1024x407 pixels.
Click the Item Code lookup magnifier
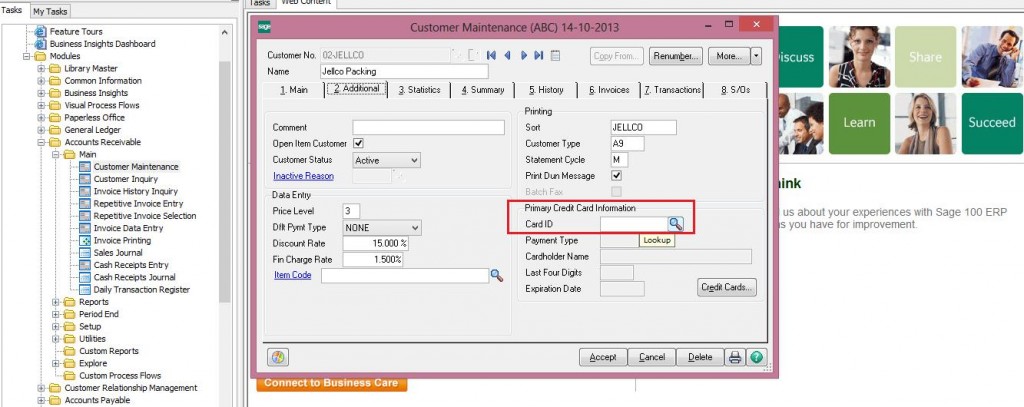click(497, 276)
